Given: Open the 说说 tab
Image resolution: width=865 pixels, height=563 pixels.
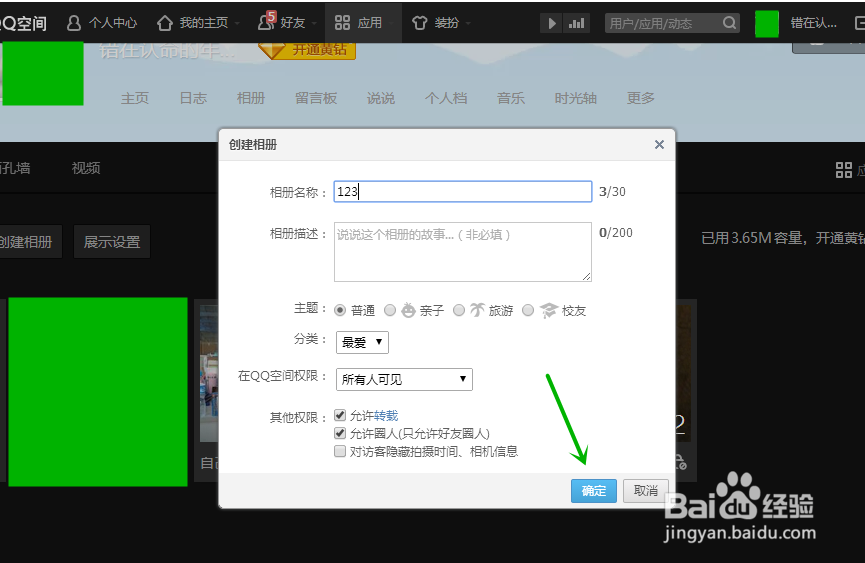Looking at the screenshot, I should [x=381, y=98].
